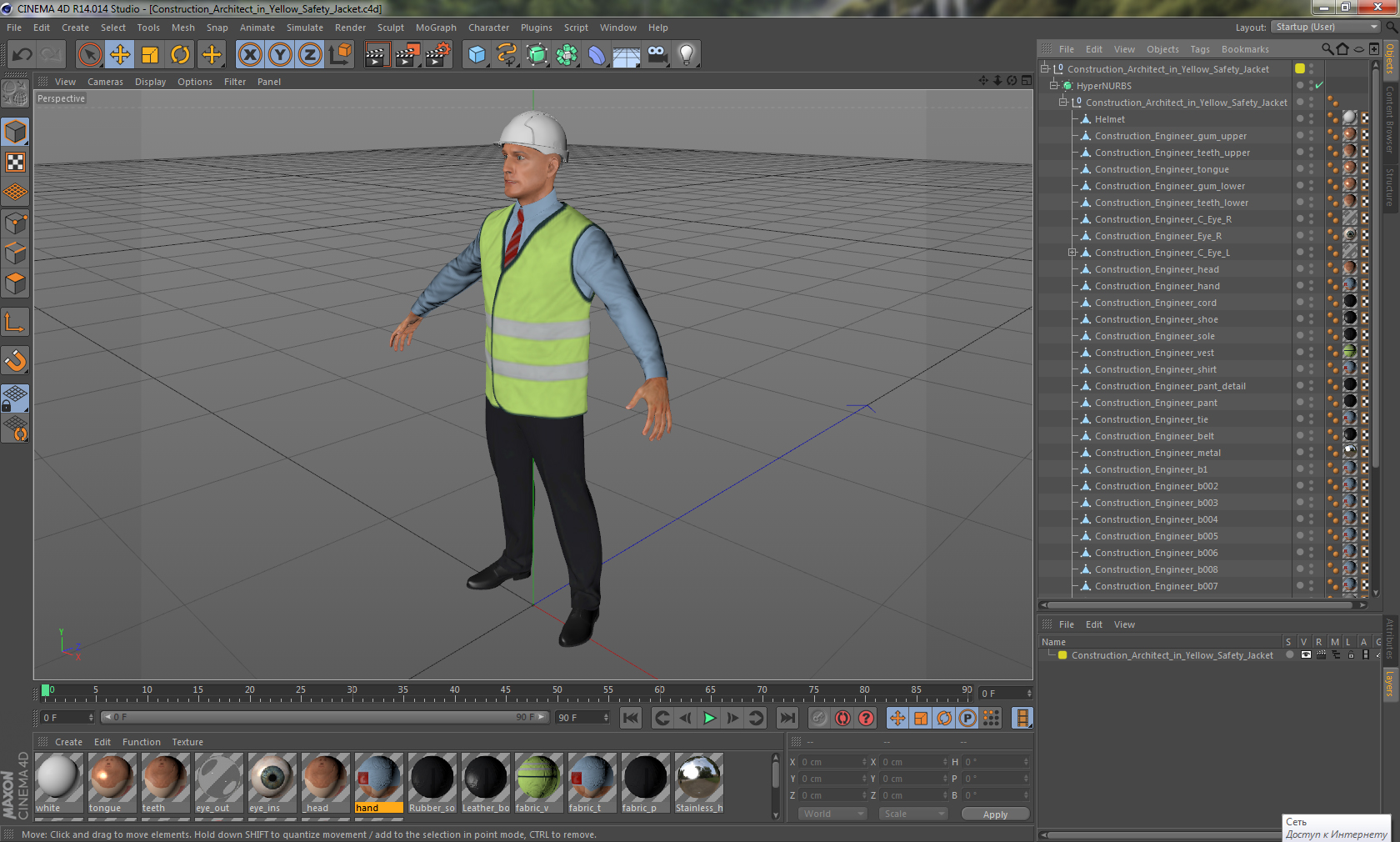Click the Autokeying button
Viewport: 1400px width, 842px height.
pyautogui.click(x=842, y=718)
